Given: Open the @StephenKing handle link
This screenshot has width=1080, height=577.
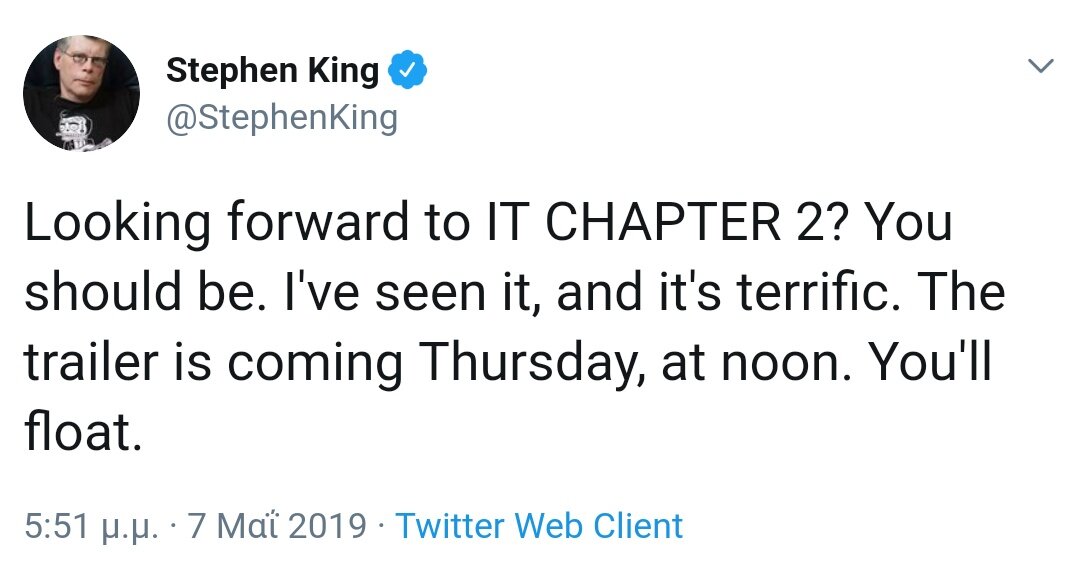Looking at the screenshot, I should pyautogui.click(x=282, y=118).
